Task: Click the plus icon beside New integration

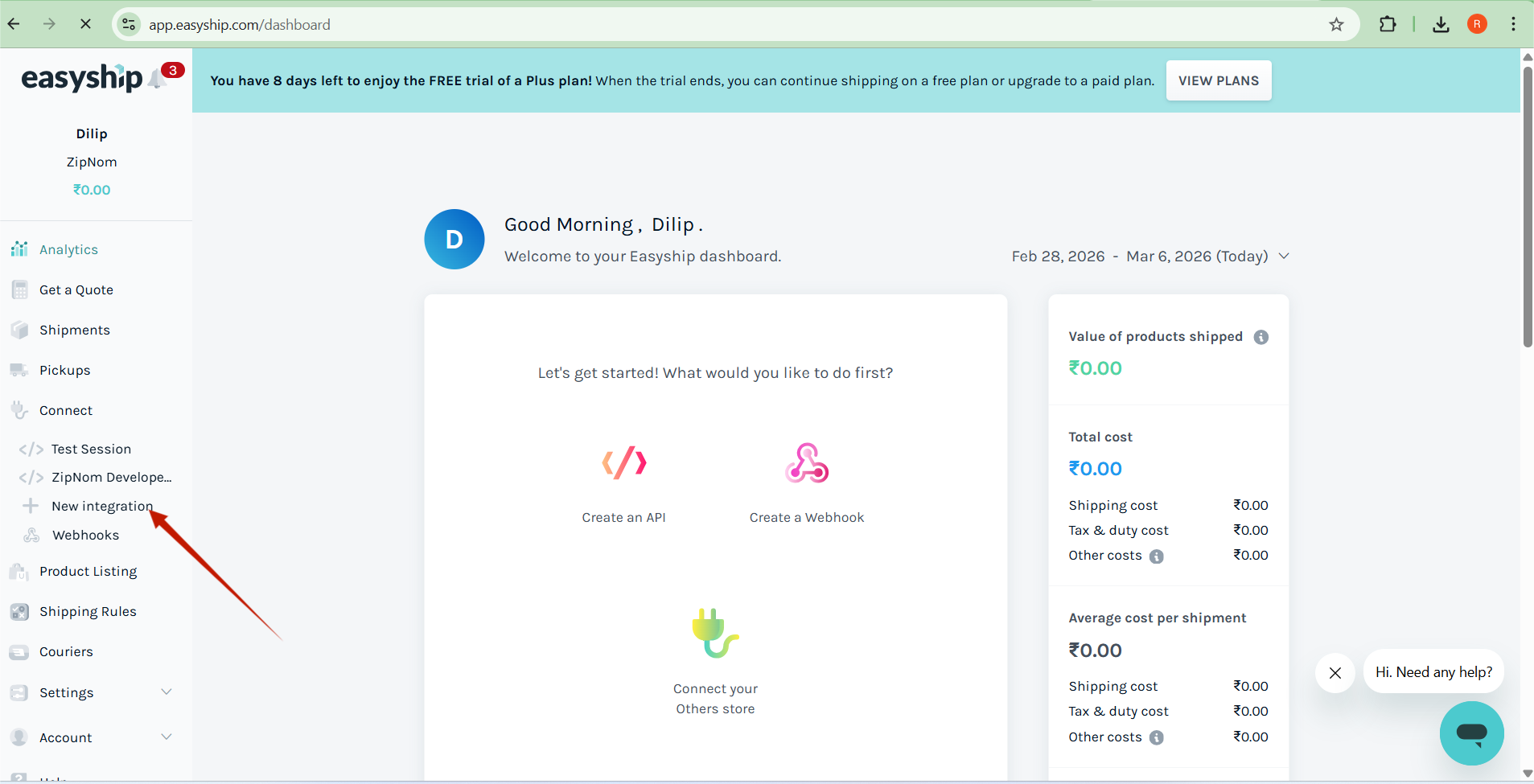Action: (31, 506)
